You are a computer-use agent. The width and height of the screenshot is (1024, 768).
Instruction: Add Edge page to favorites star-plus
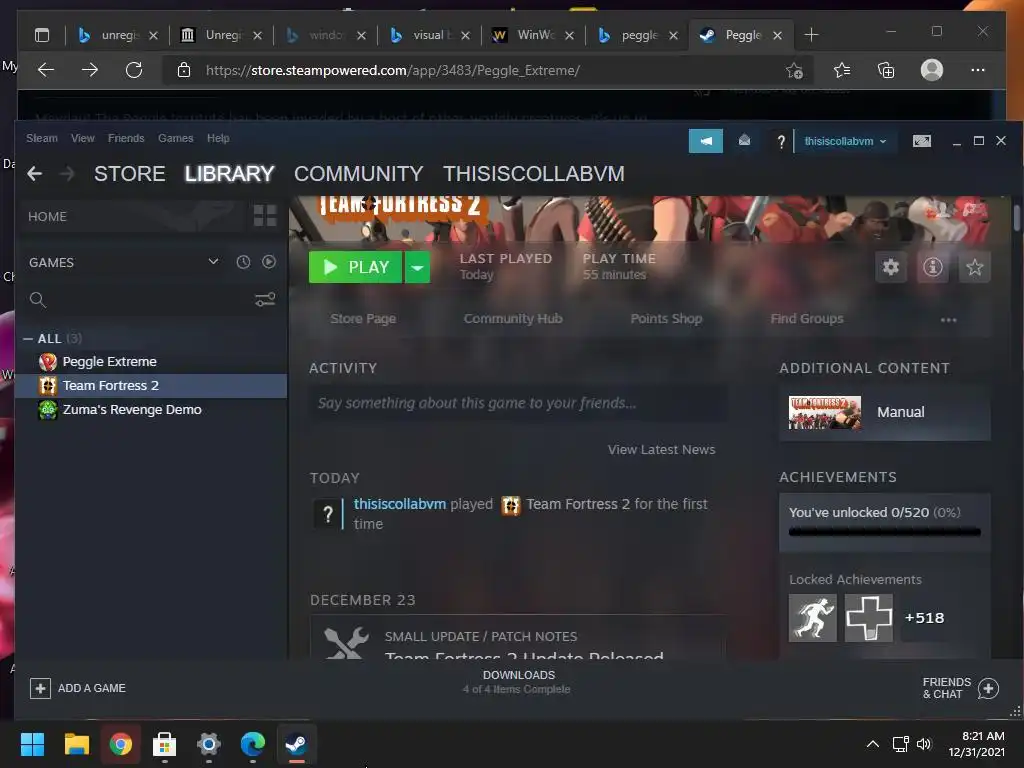[x=794, y=71]
